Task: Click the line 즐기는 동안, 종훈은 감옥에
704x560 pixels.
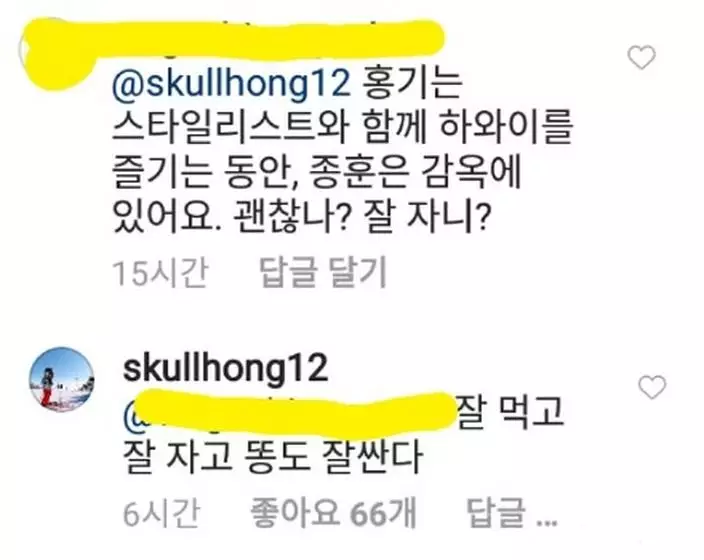Action: pyautogui.click(x=317, y=173)
